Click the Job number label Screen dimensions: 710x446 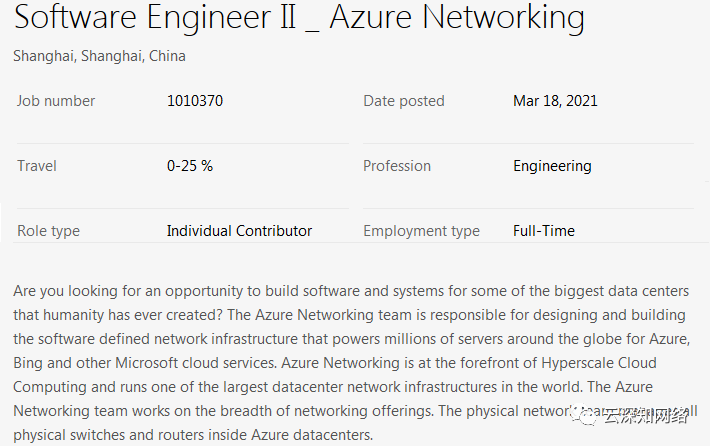pyautogui.click(x=56, y=101)
